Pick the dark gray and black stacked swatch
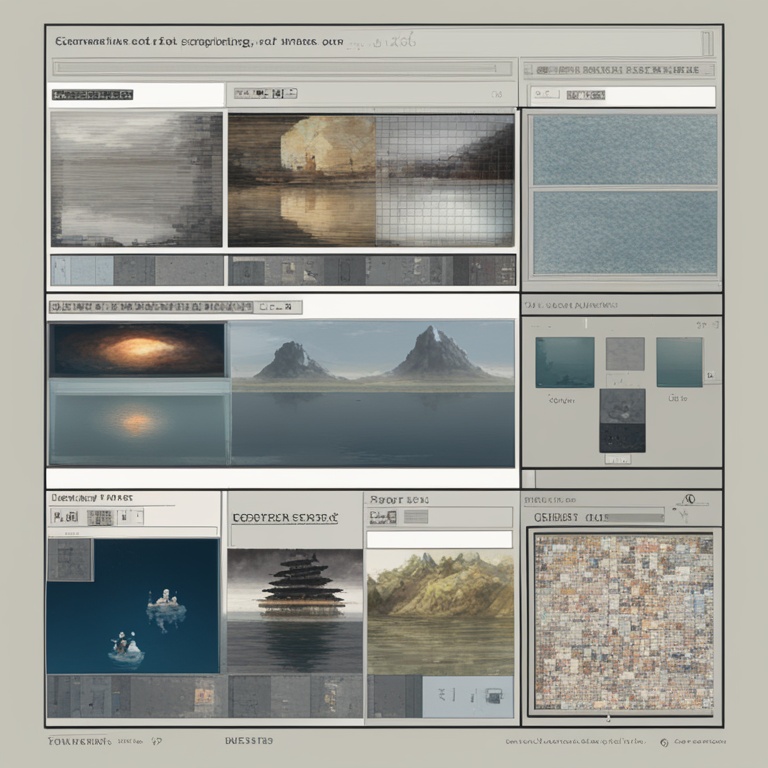 pos(622,421)
